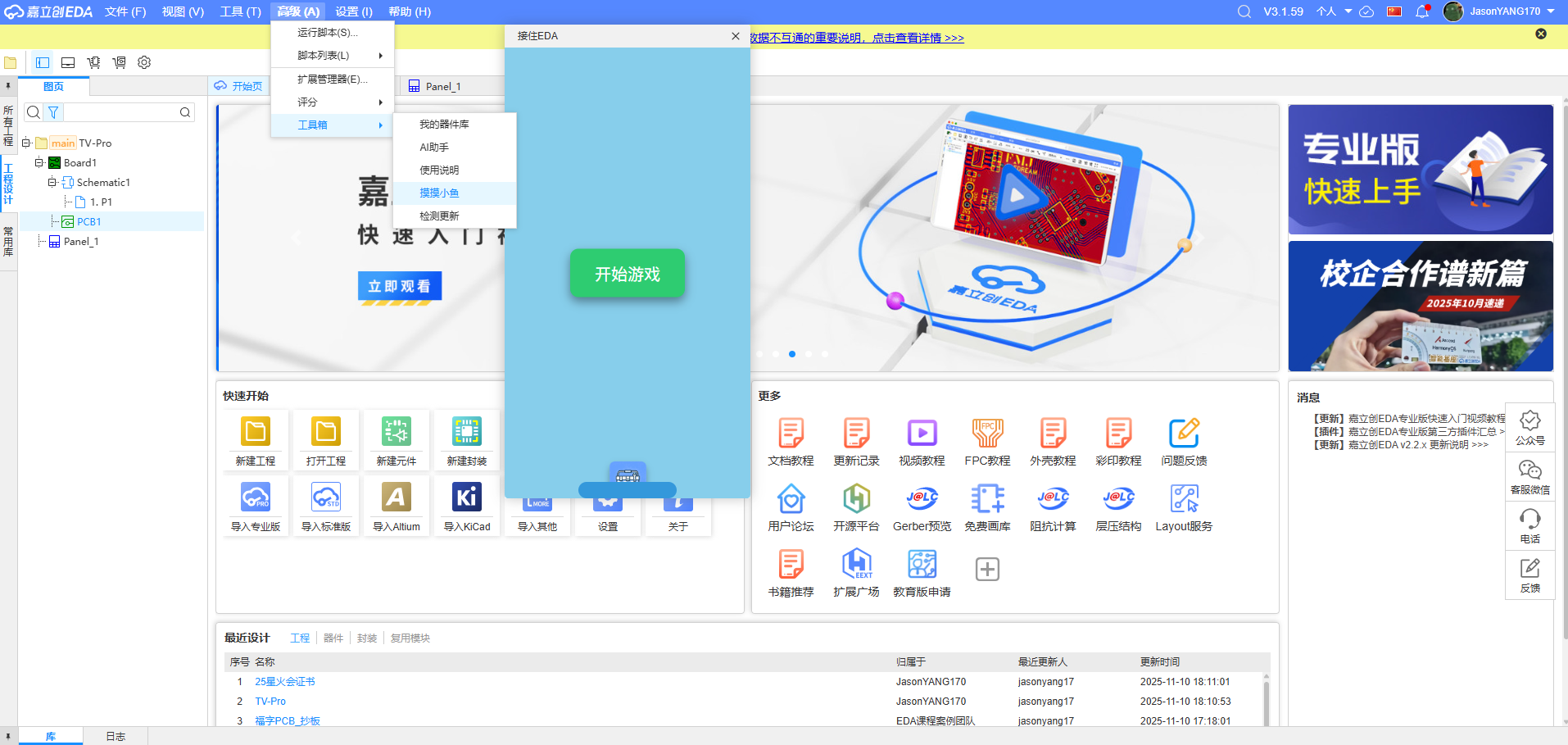This screenshot has width=1568, height=745.
Task: Open the PCB order cart toolbar icon
Action: tap(119, 62)
